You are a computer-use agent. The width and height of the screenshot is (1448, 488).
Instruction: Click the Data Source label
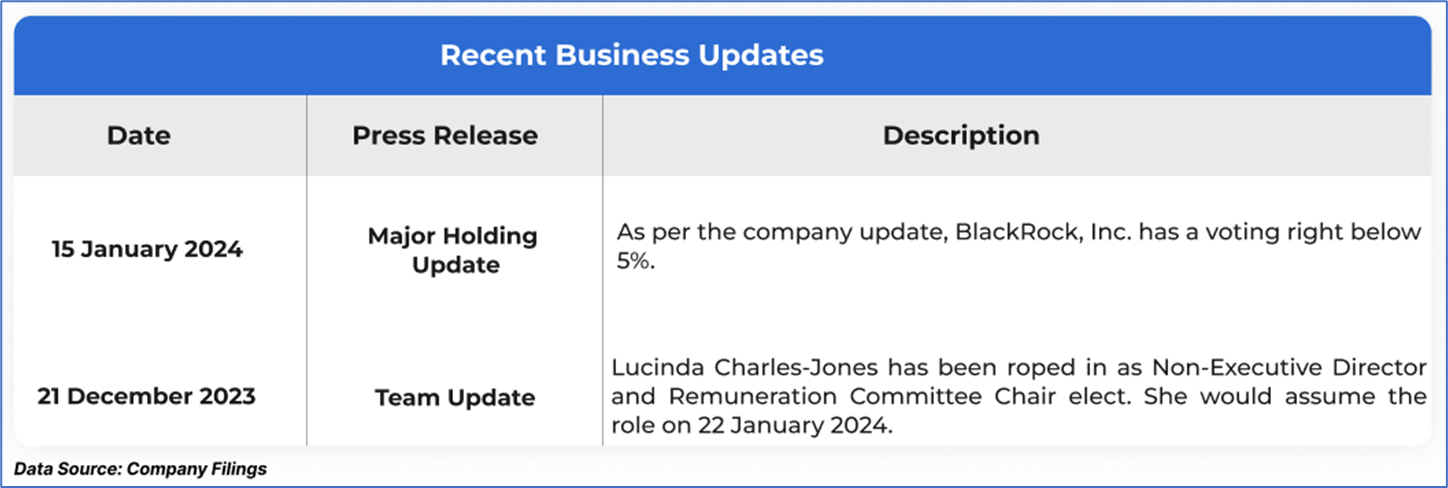click(x=68, y=468)
